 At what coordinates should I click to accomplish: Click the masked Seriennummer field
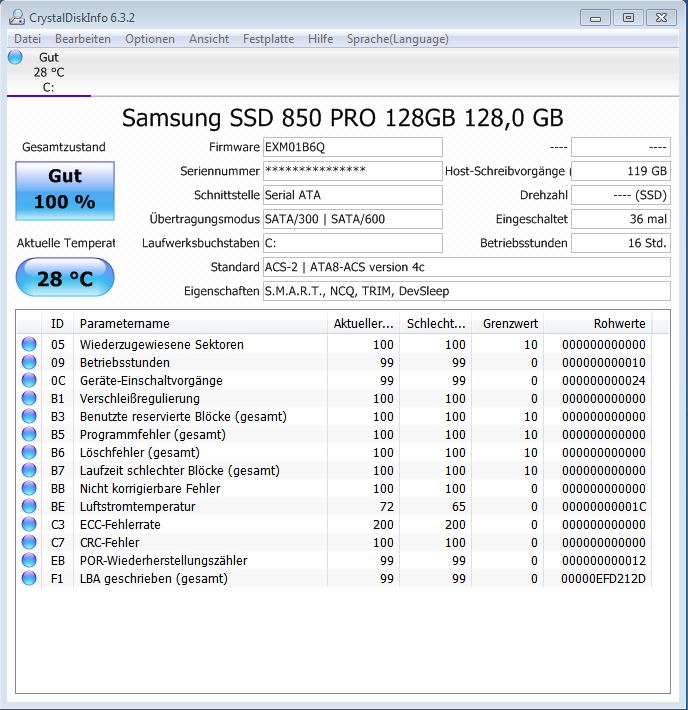(x=352, y=171)
